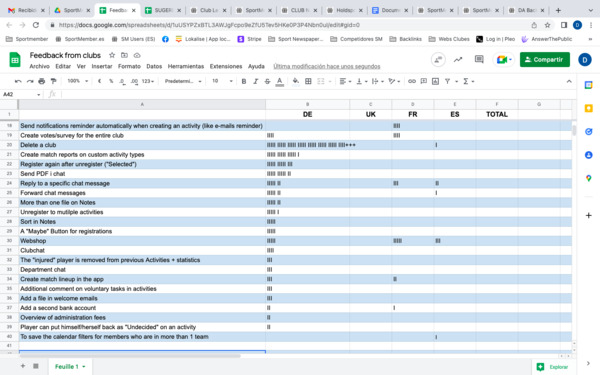Image resolution: width=600 pixels, height=375 pixels.
Task: Toggle italic formatting
Action: point(256,81)
